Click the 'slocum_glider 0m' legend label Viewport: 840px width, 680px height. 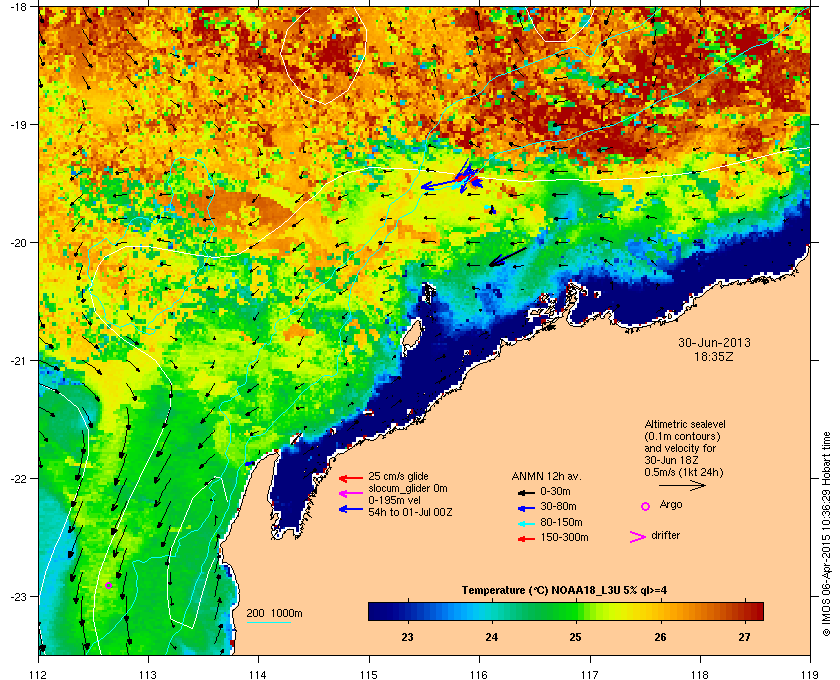click(x=408, y=488)
